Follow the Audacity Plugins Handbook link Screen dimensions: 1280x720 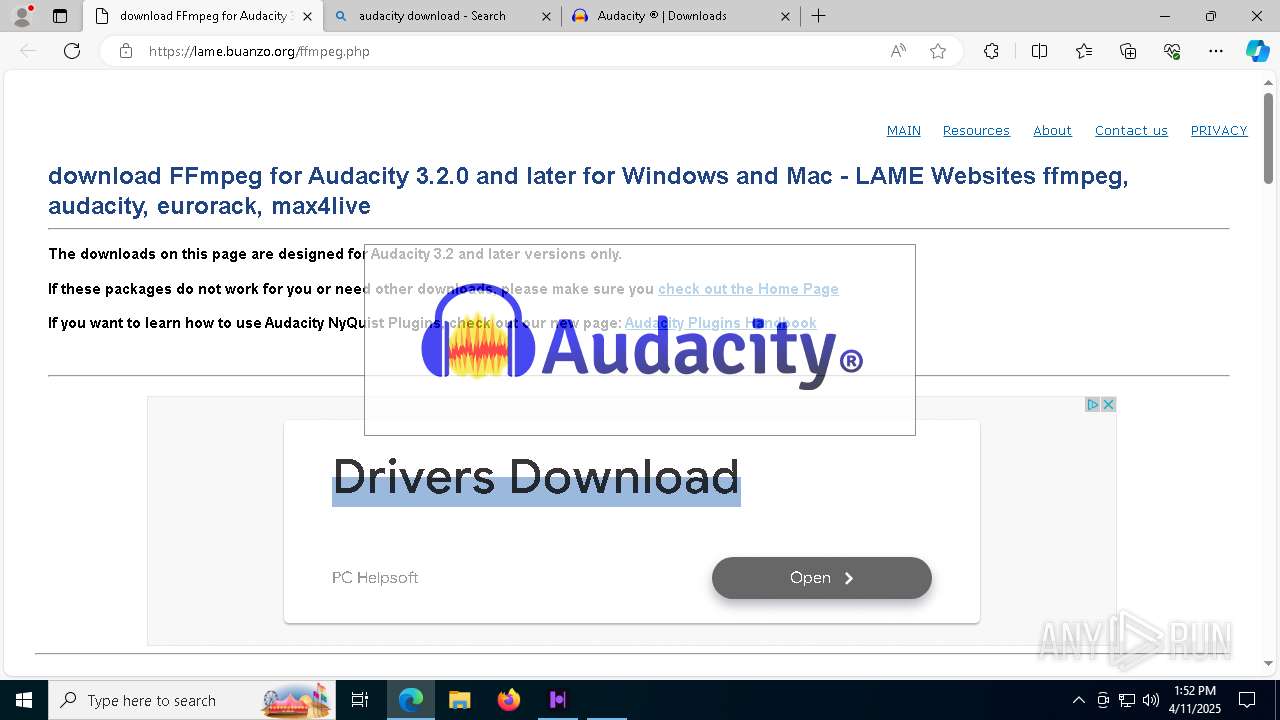click(720, 323)
